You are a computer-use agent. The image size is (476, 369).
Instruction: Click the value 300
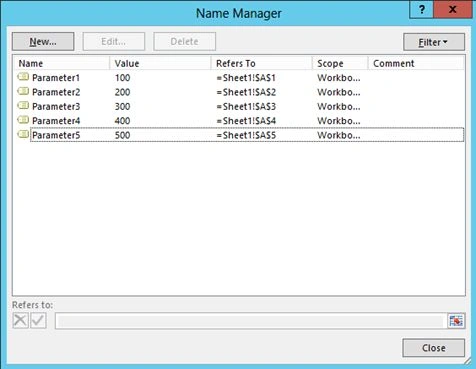click(122, 107)
